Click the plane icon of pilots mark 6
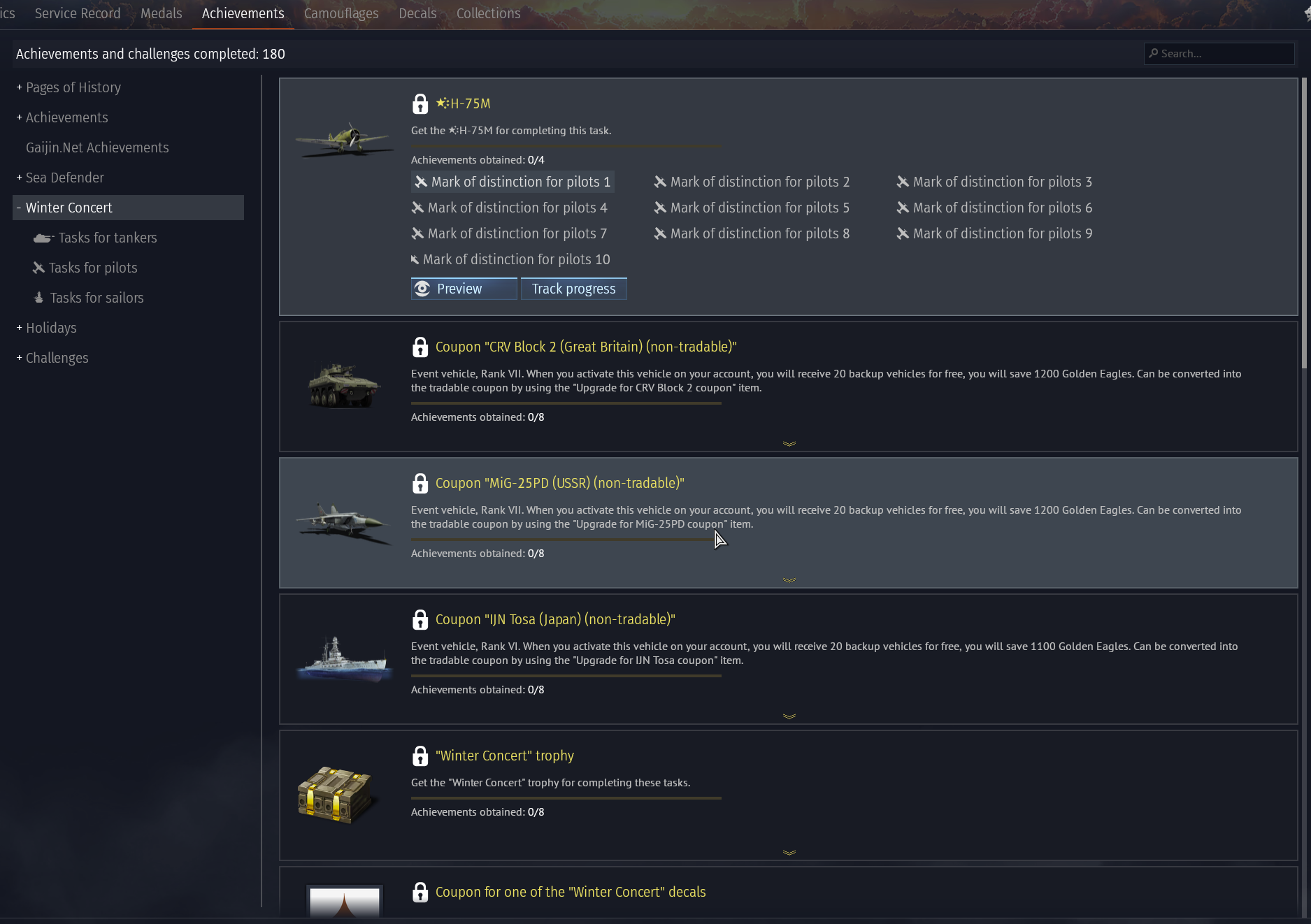1311x924 pixels. (903, 208)
